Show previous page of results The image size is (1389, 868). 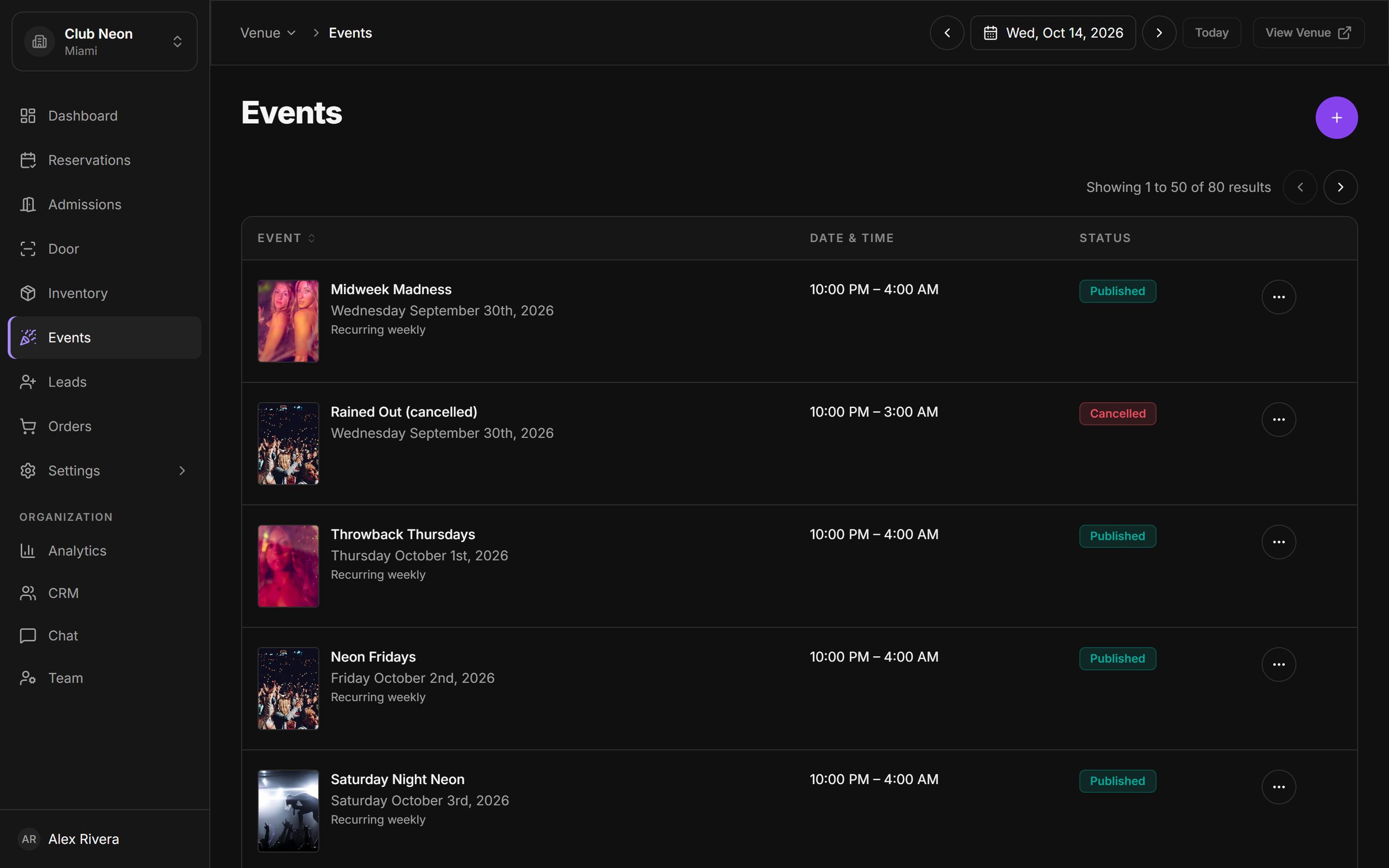pyautogui.click(x=1300, y=187)
